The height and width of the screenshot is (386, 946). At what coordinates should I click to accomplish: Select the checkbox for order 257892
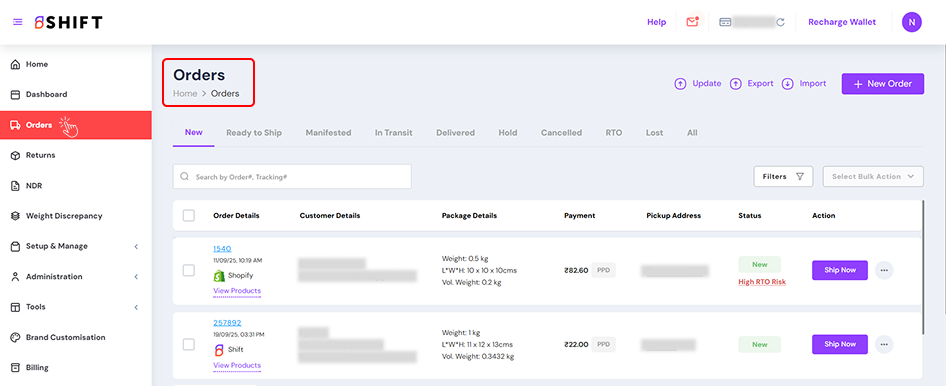click(x=189, y=344)
